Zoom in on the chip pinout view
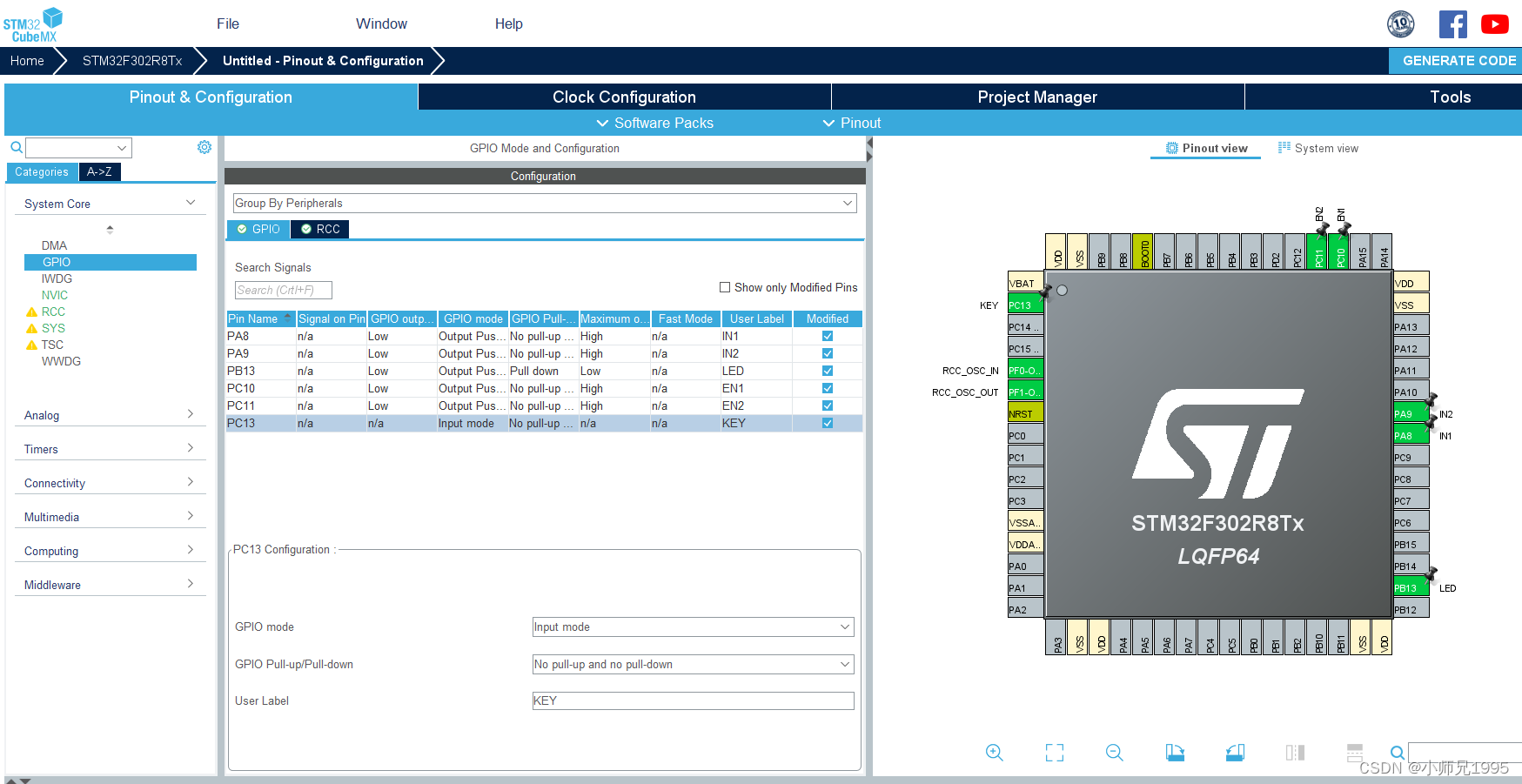1522x784 pixels. click(x=995, y=753)
